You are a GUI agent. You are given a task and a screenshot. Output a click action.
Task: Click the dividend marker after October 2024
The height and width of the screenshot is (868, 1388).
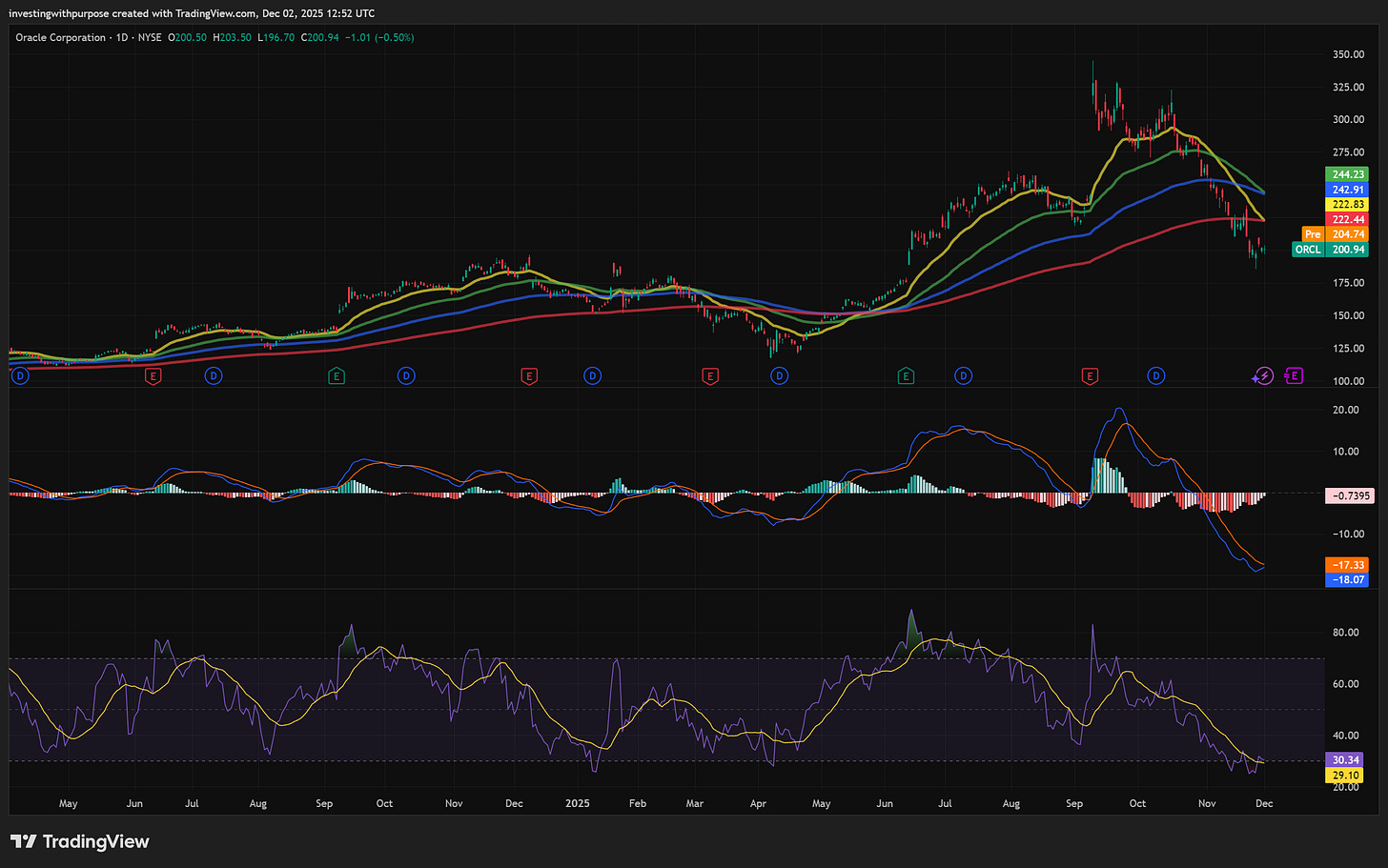coord(406,376)
